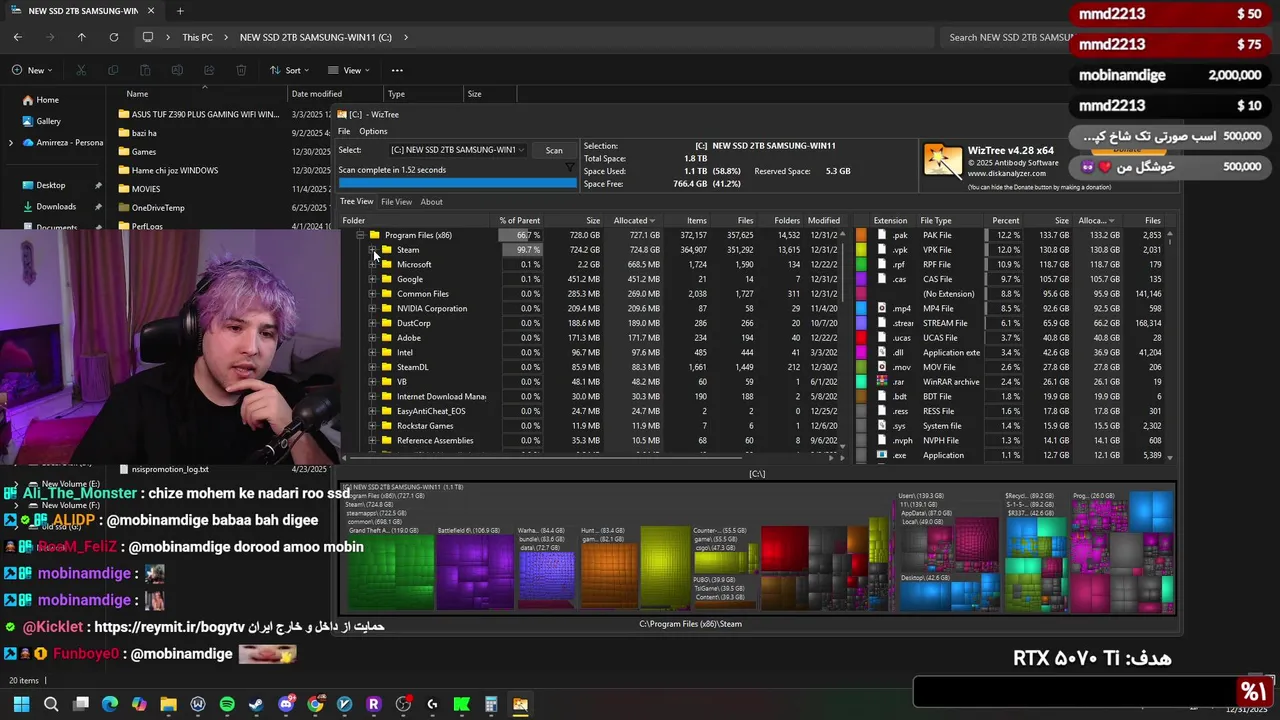Open Calculator from the taskbar
The image size is (1280, 720).
(x=491, y=704)
